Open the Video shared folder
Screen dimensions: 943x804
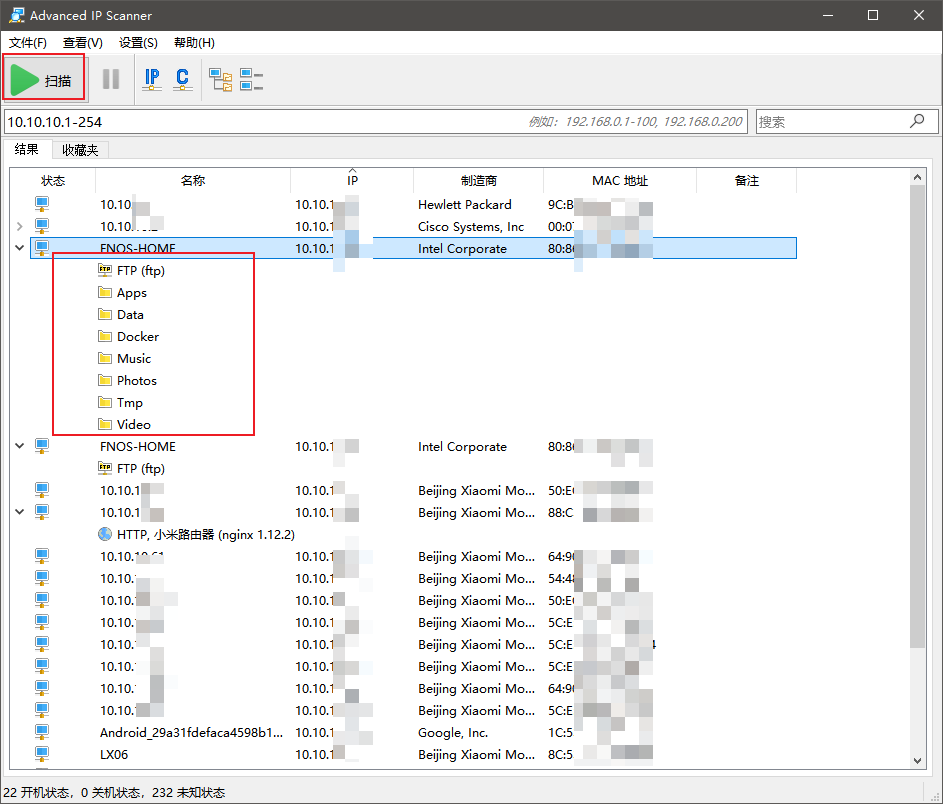[x=134, y=425]
